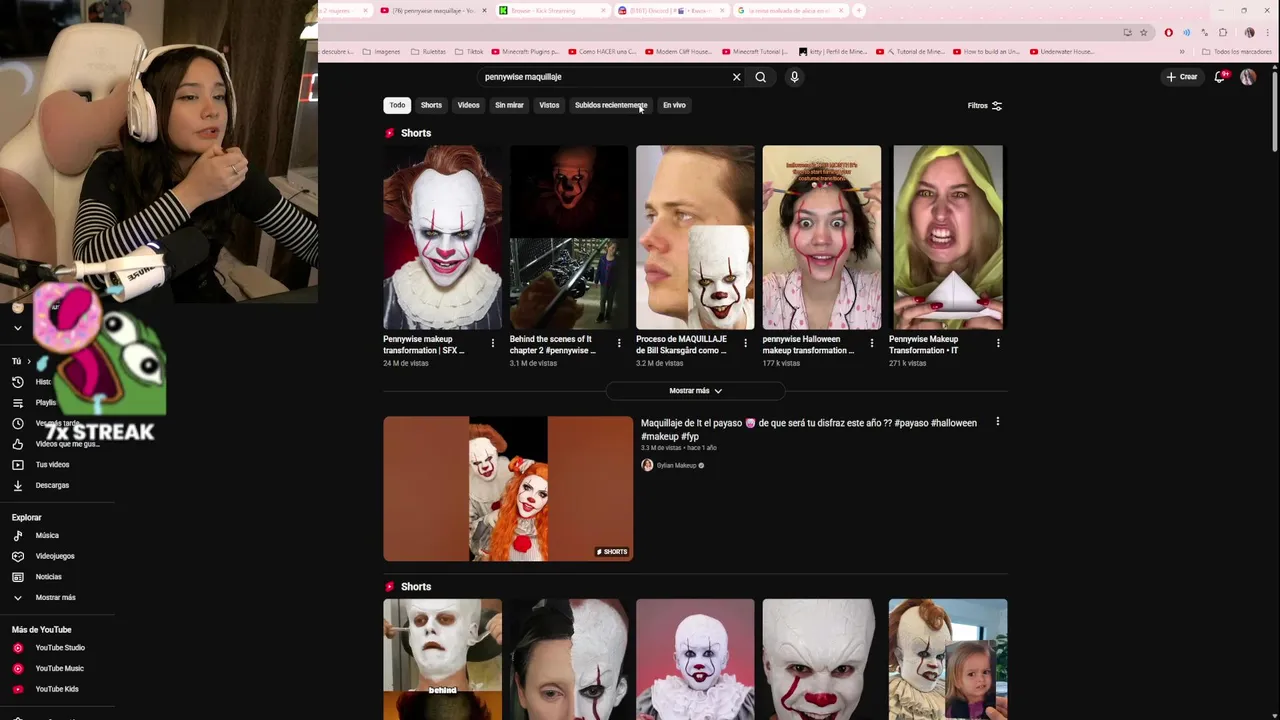
Task: Open the account avatar menu on YouTube
Action: pyautogui.click(x=1248, y=77)
